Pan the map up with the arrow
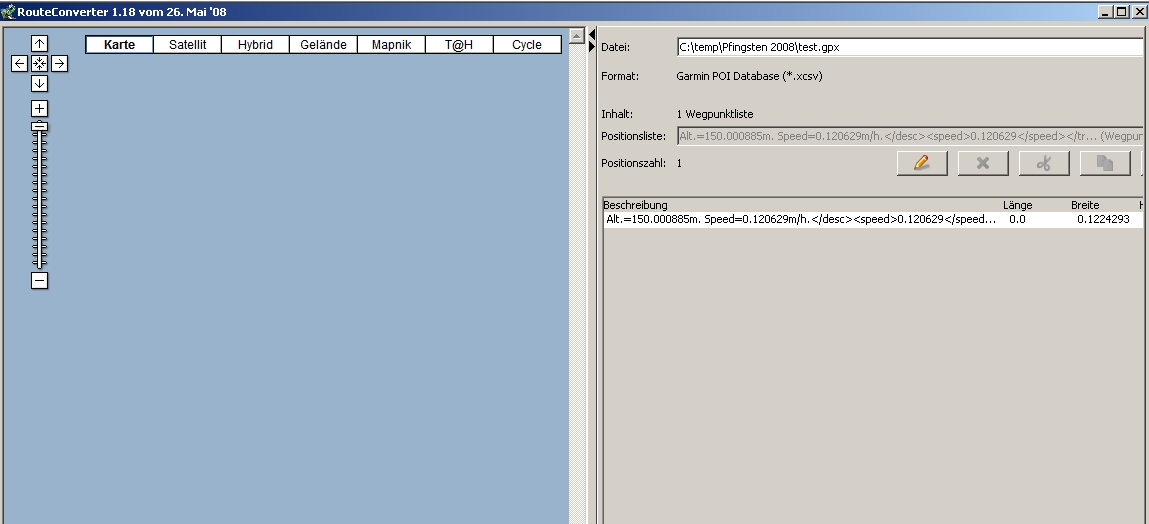 39,43
